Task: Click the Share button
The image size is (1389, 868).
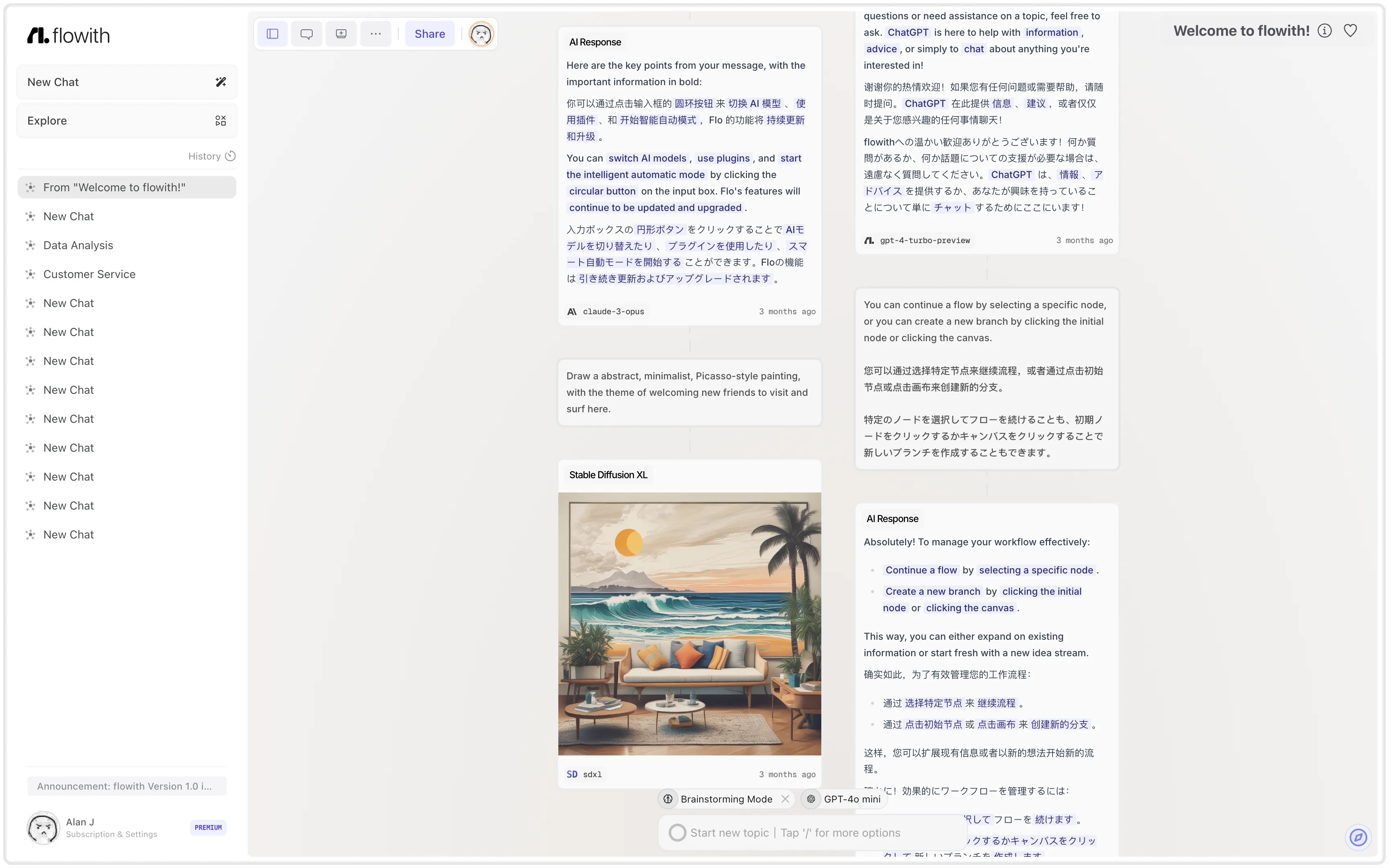Action: click(x=429, y=34)
